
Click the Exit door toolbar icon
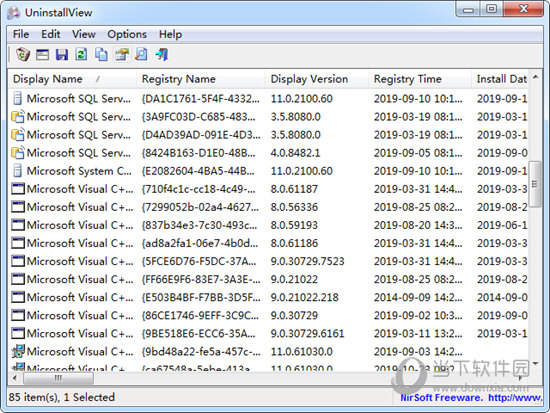(162, 54)
